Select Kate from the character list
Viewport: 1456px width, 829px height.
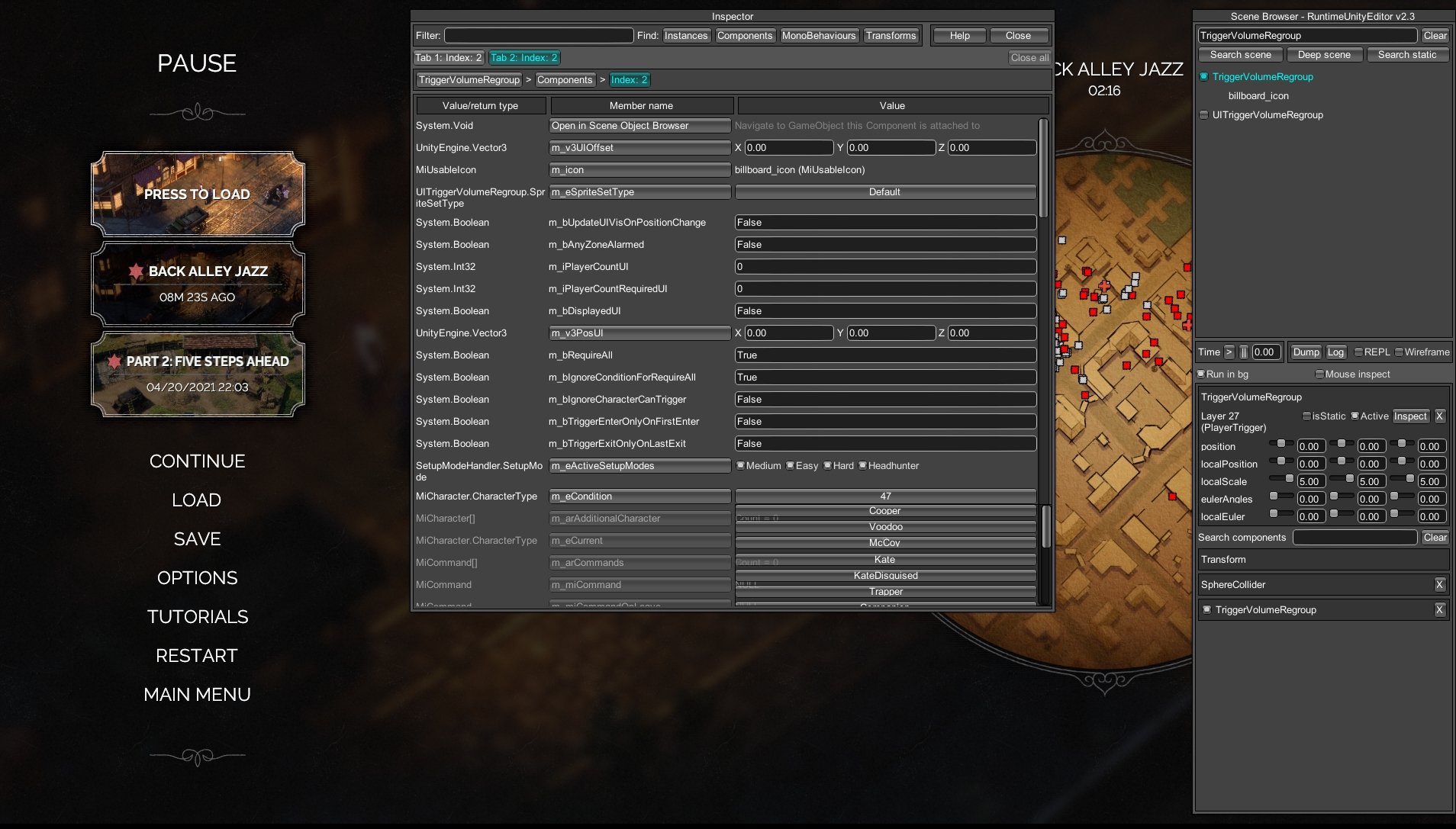(885, 559)
